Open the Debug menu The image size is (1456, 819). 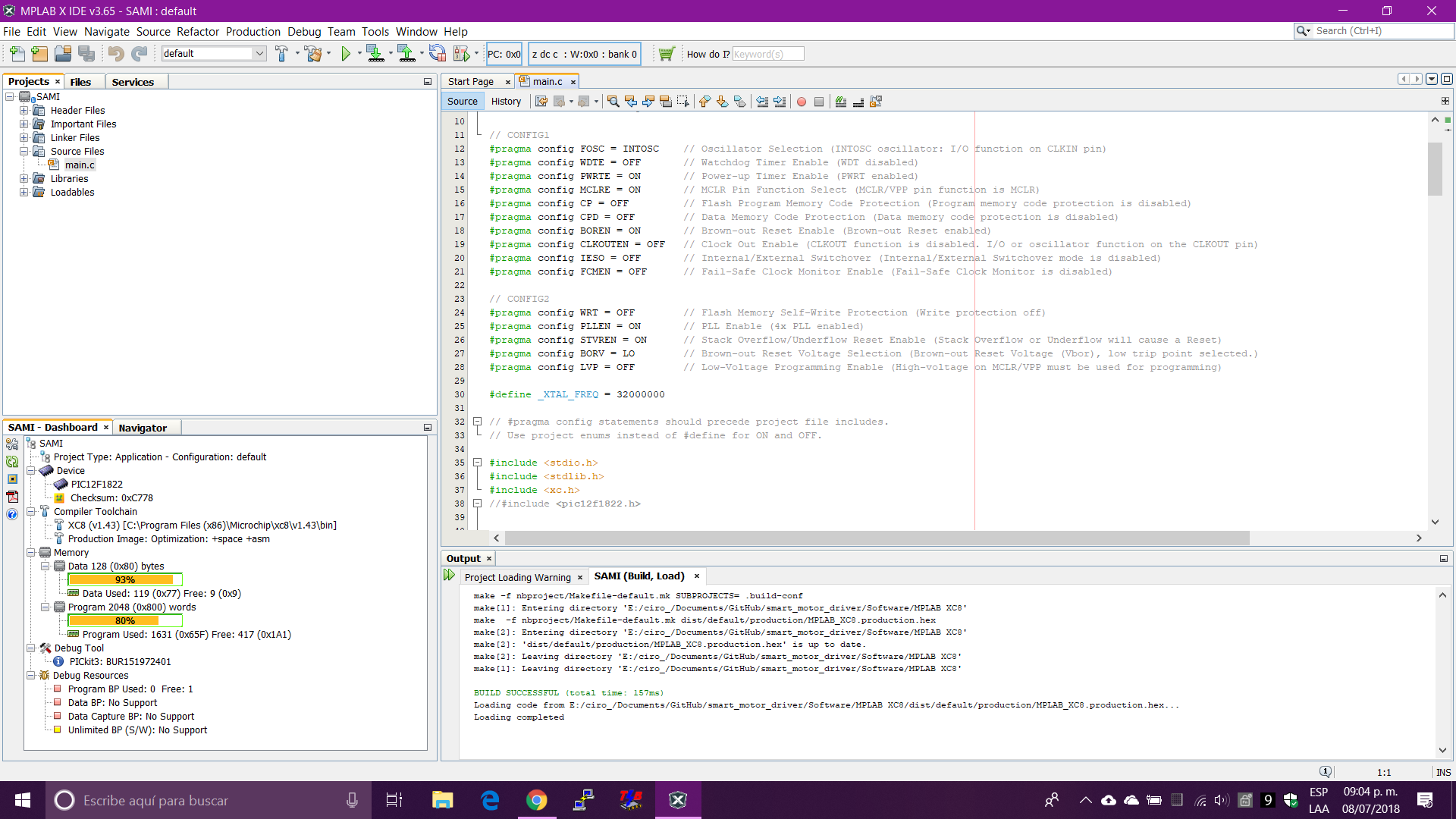(304, 32)
